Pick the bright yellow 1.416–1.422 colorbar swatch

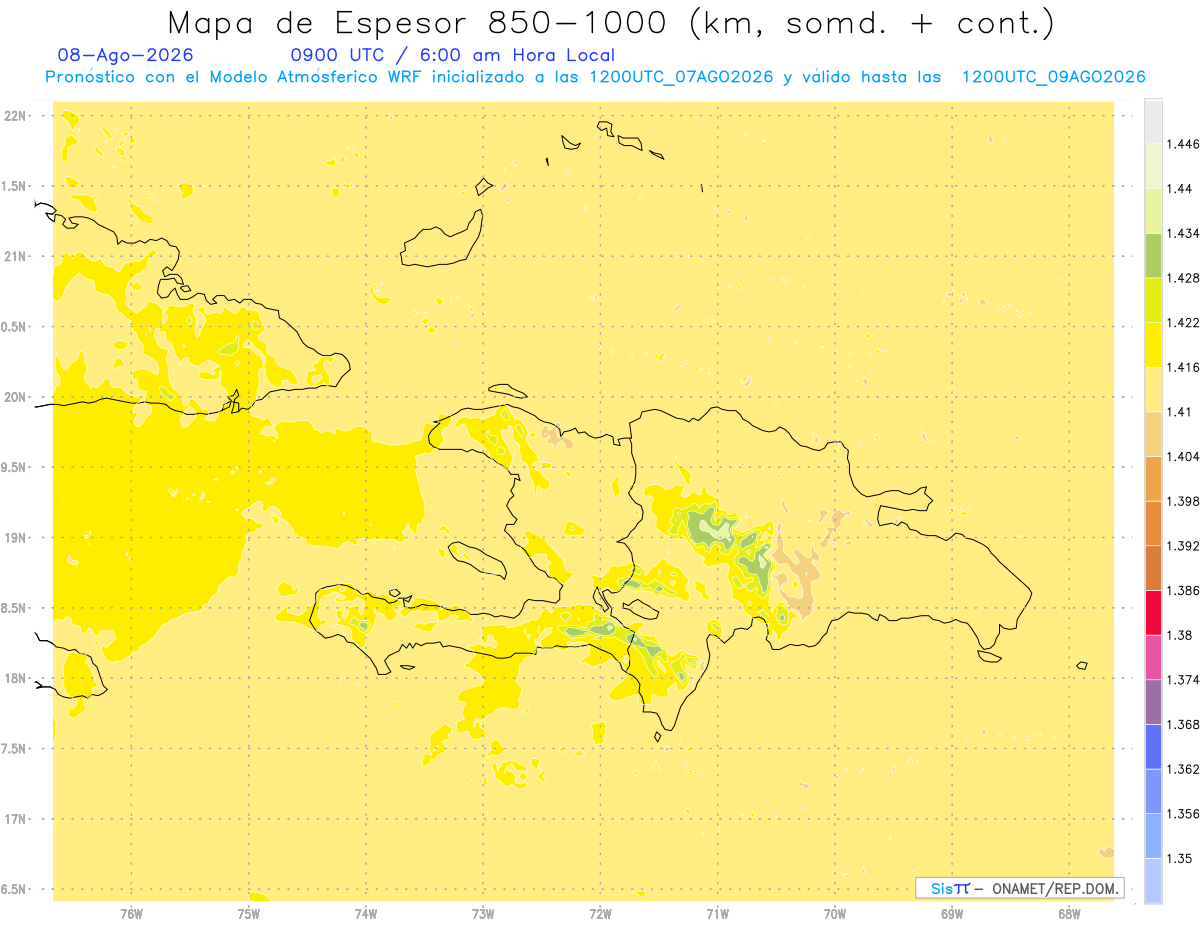[1153, 344]
